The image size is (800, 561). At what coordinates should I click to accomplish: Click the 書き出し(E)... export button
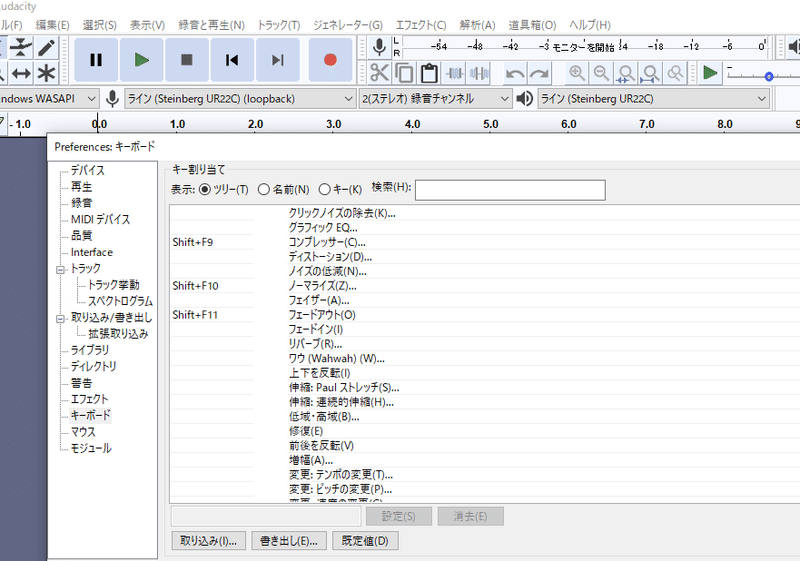289,541
